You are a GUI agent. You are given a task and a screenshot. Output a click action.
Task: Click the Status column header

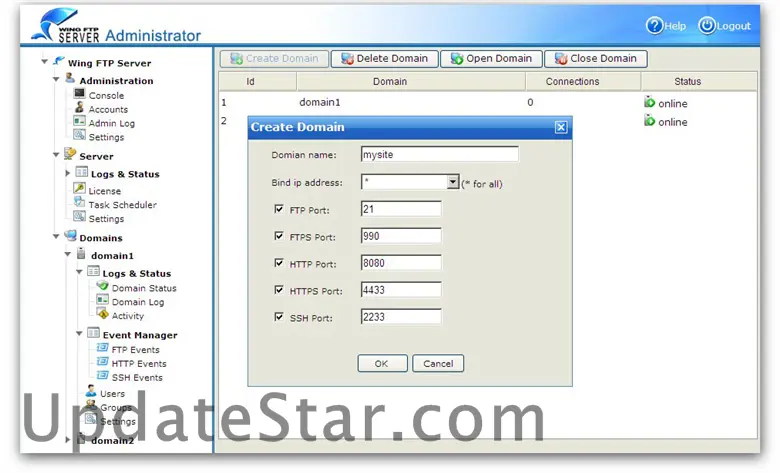(699, 81)
